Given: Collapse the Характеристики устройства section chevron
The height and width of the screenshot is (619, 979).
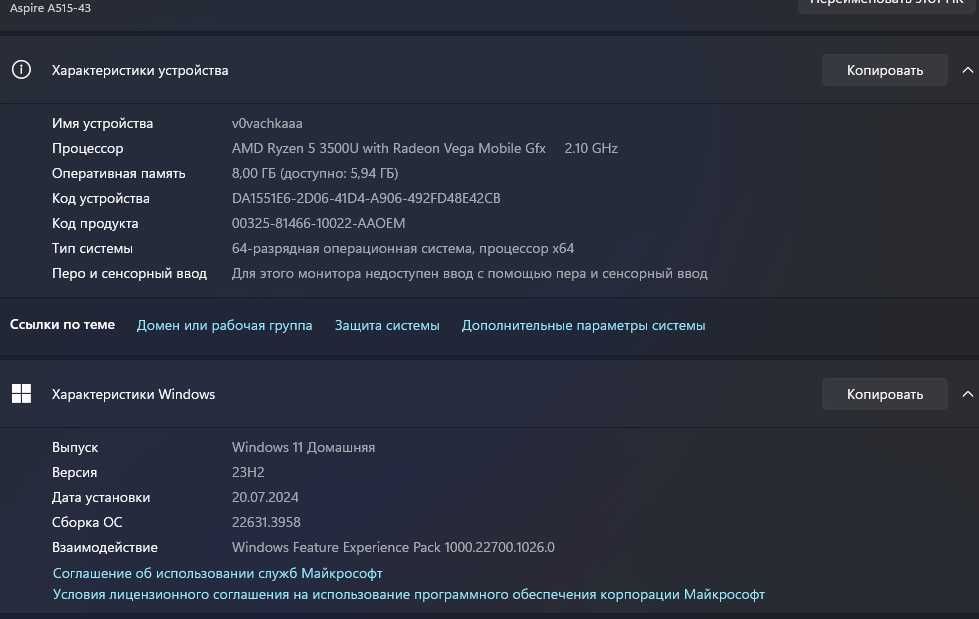Looking at the screenshot, I should click(x=967, y=70).
